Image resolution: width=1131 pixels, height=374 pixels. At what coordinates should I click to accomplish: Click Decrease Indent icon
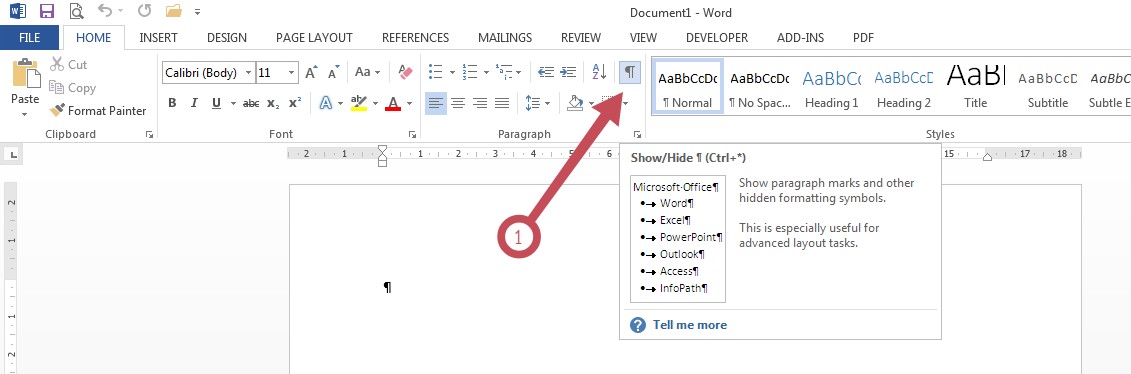coord(546,73)
